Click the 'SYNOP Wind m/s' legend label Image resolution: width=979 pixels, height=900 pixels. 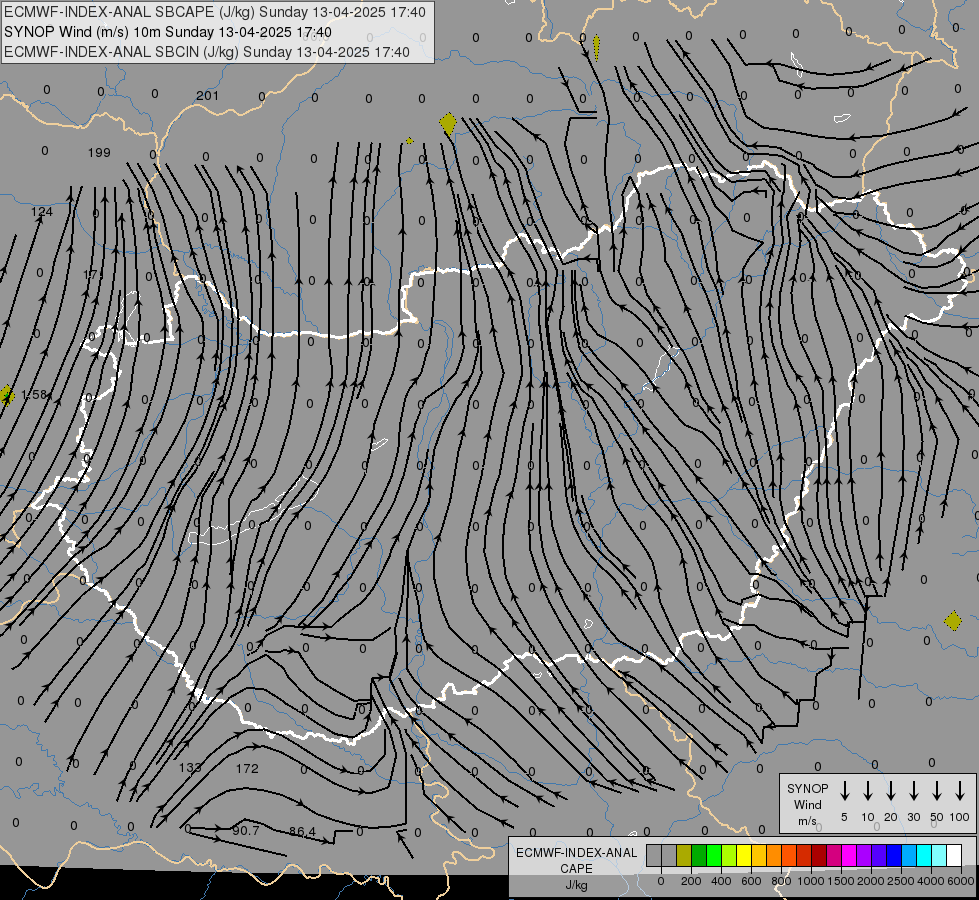[807, 804]
